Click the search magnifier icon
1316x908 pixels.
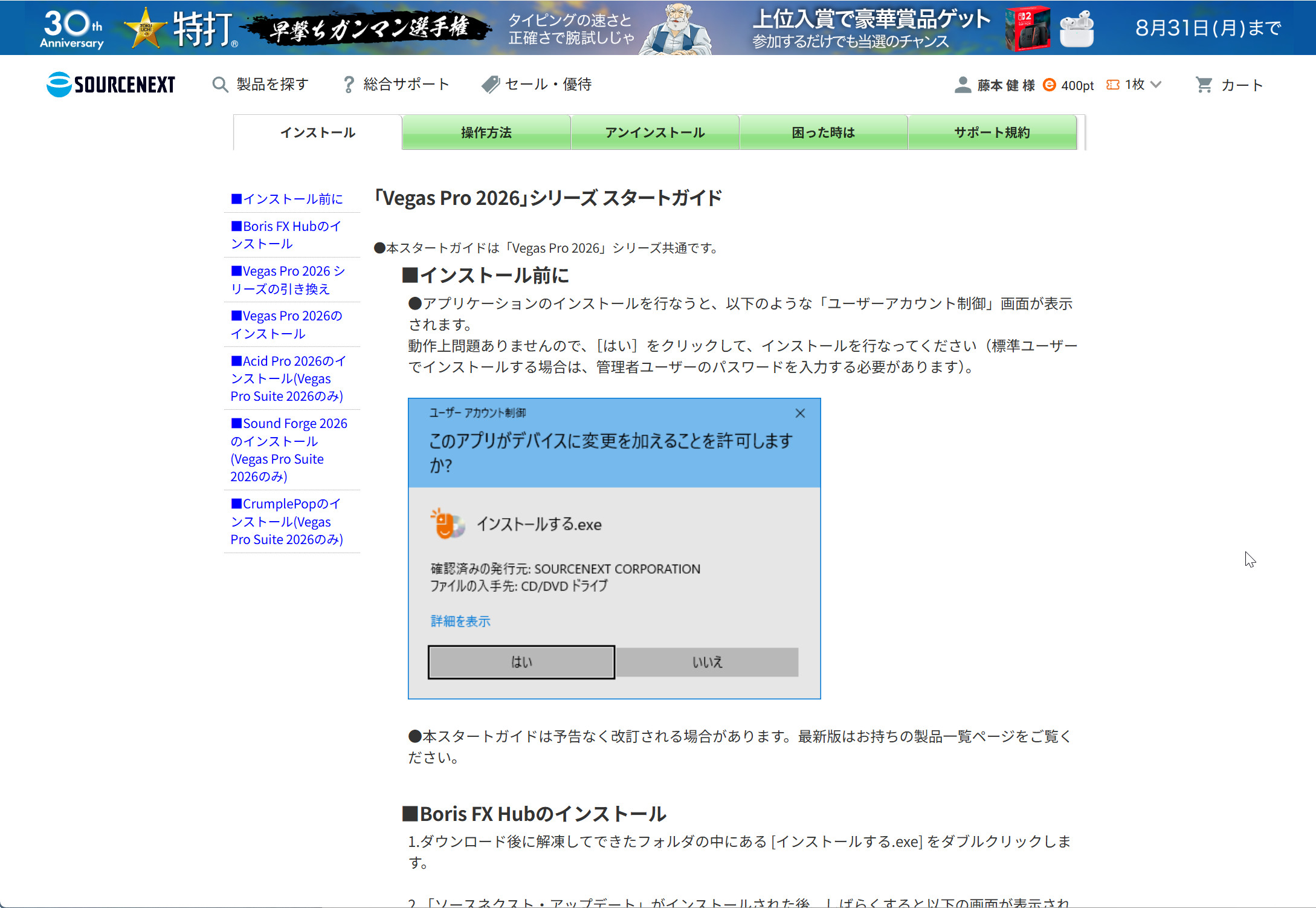click(220, 85)
